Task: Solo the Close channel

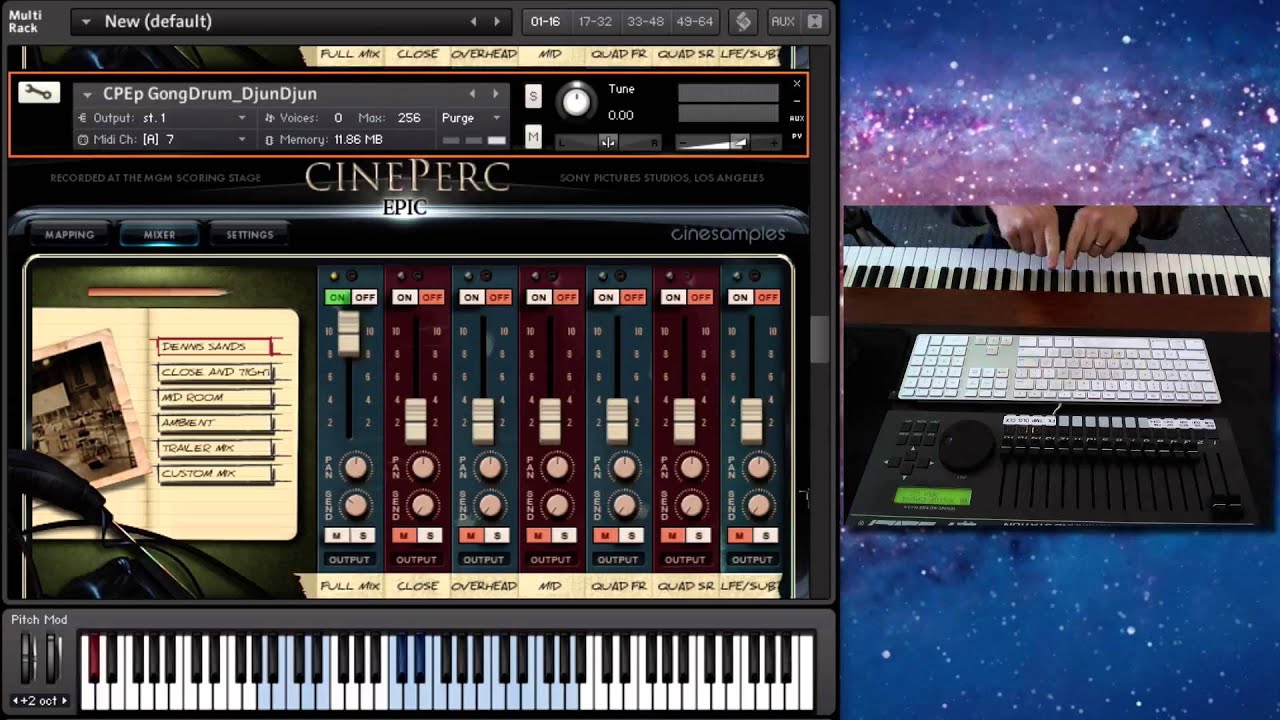Action: coord(430,536)
